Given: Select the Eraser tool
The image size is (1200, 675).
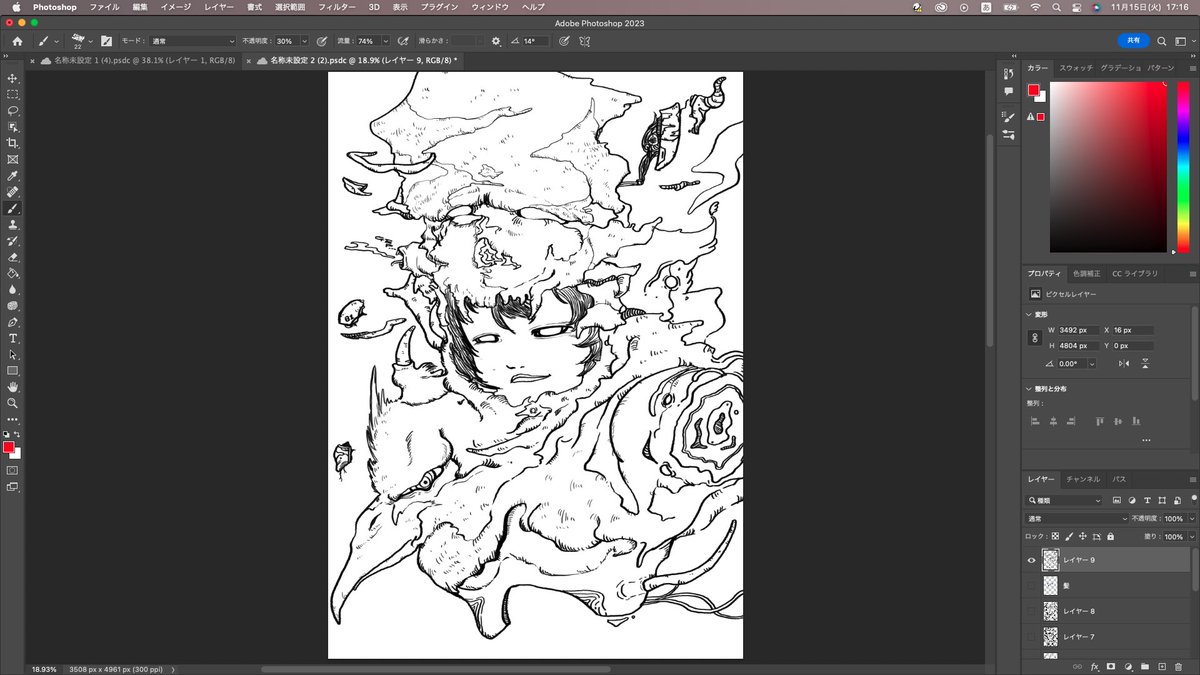Looking at the screenshot, I should coord(13,257).
